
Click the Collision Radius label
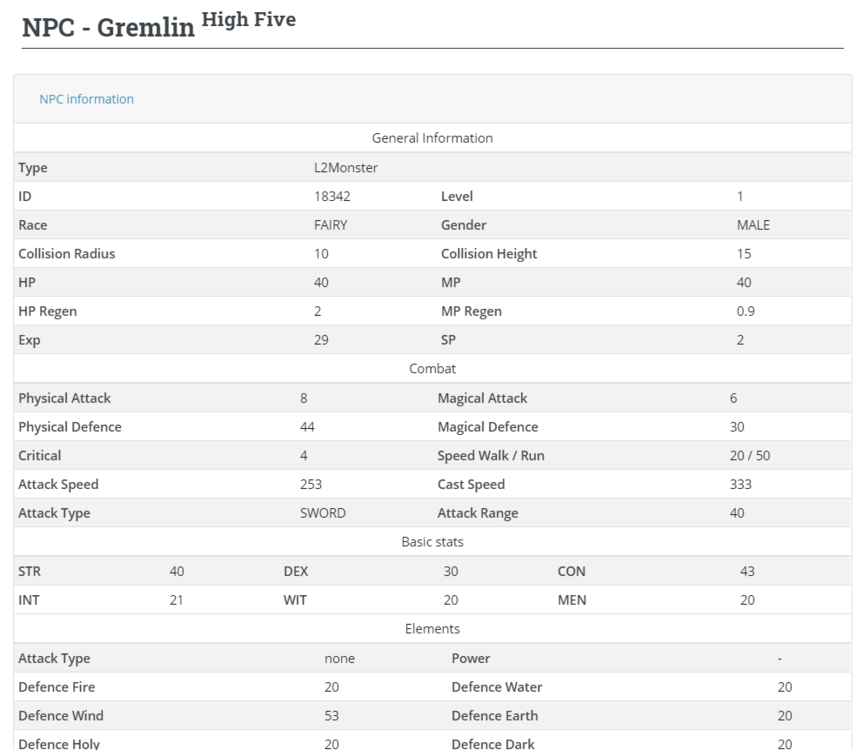click(66, 254)
